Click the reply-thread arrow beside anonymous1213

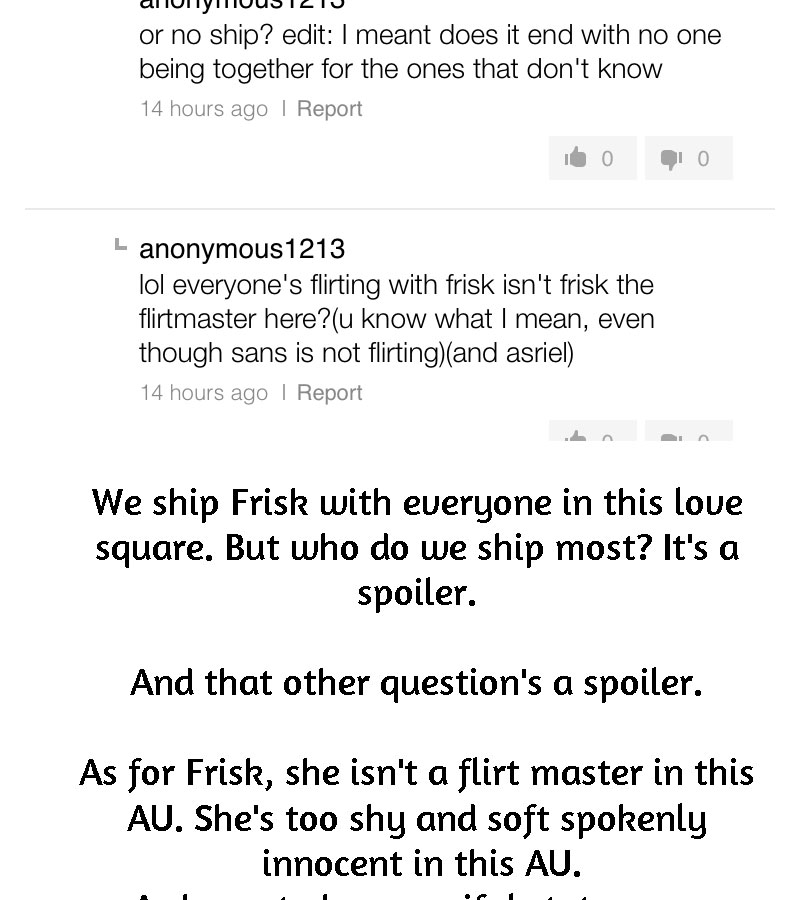(120, 245)
